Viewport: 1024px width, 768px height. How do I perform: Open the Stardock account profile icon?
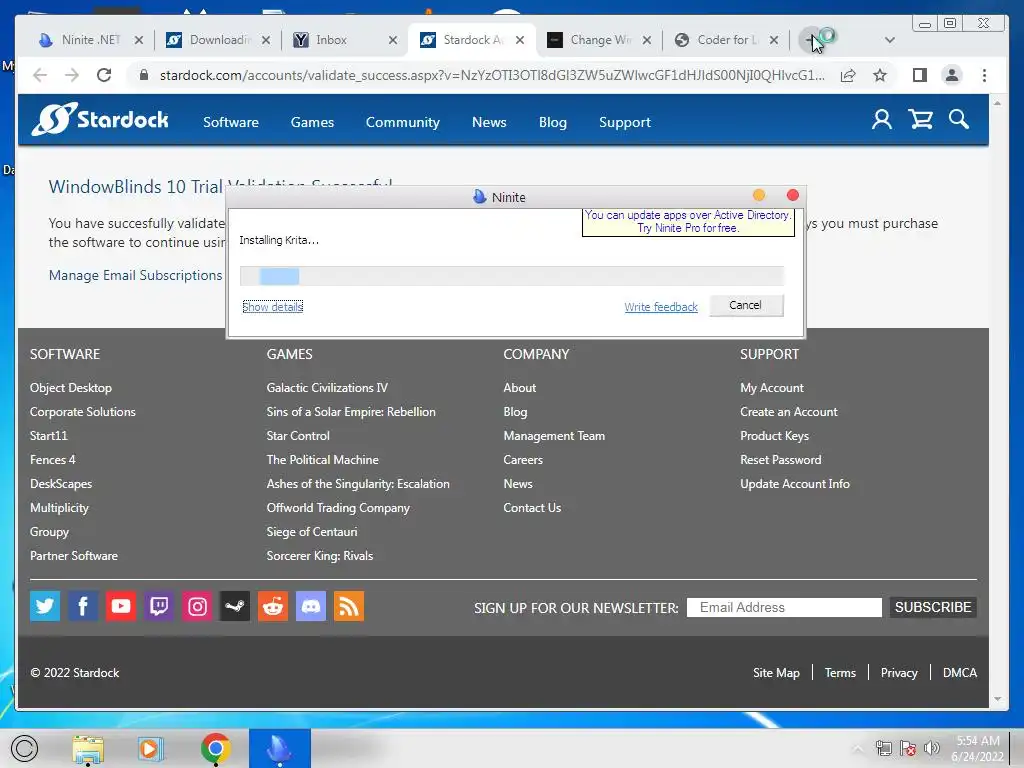click(x=882, y=120)
